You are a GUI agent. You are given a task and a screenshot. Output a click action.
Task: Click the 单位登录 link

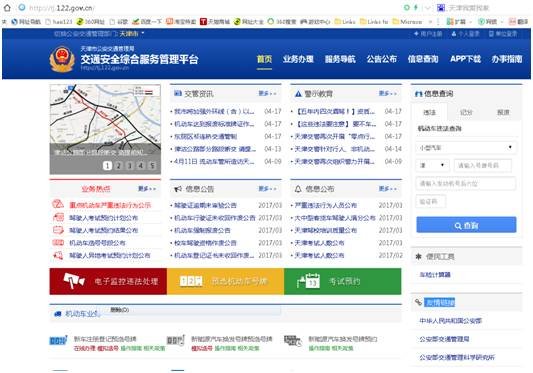click(x=503, y=34)
